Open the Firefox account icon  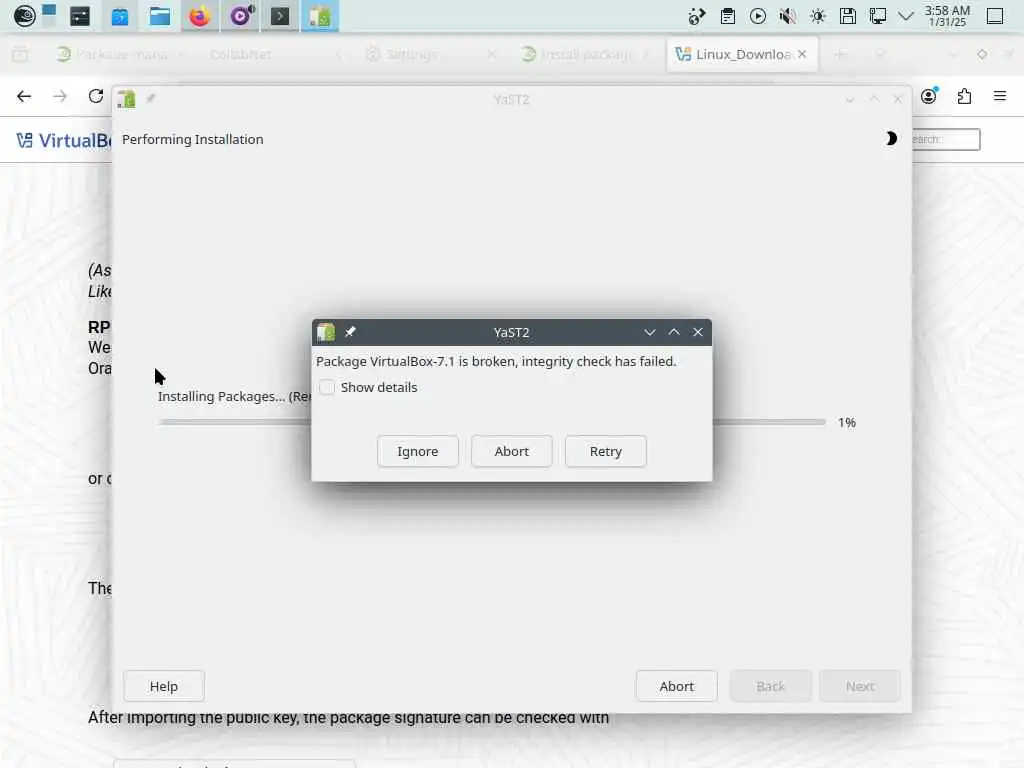[x=929, y=97]
